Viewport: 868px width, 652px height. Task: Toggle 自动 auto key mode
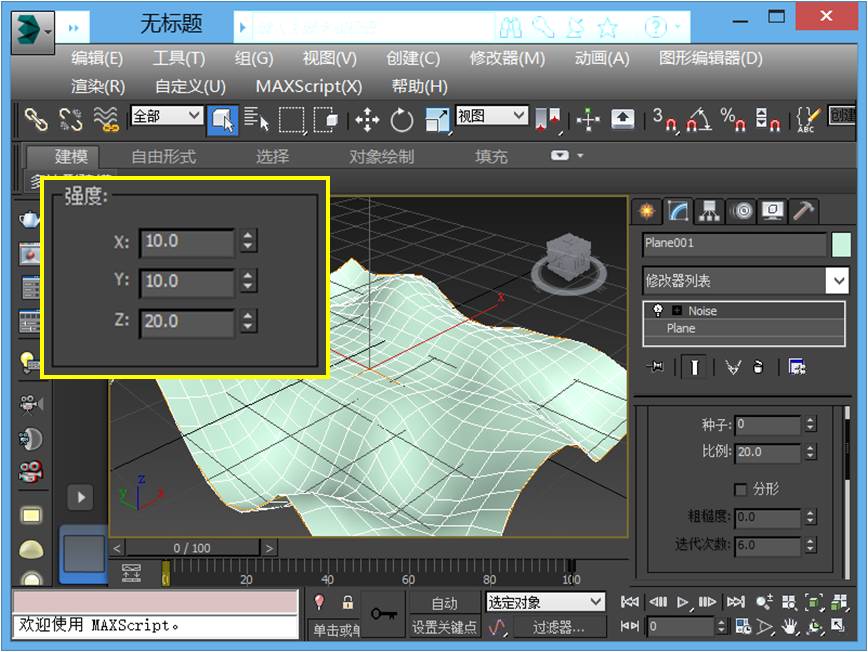point(445,603)
